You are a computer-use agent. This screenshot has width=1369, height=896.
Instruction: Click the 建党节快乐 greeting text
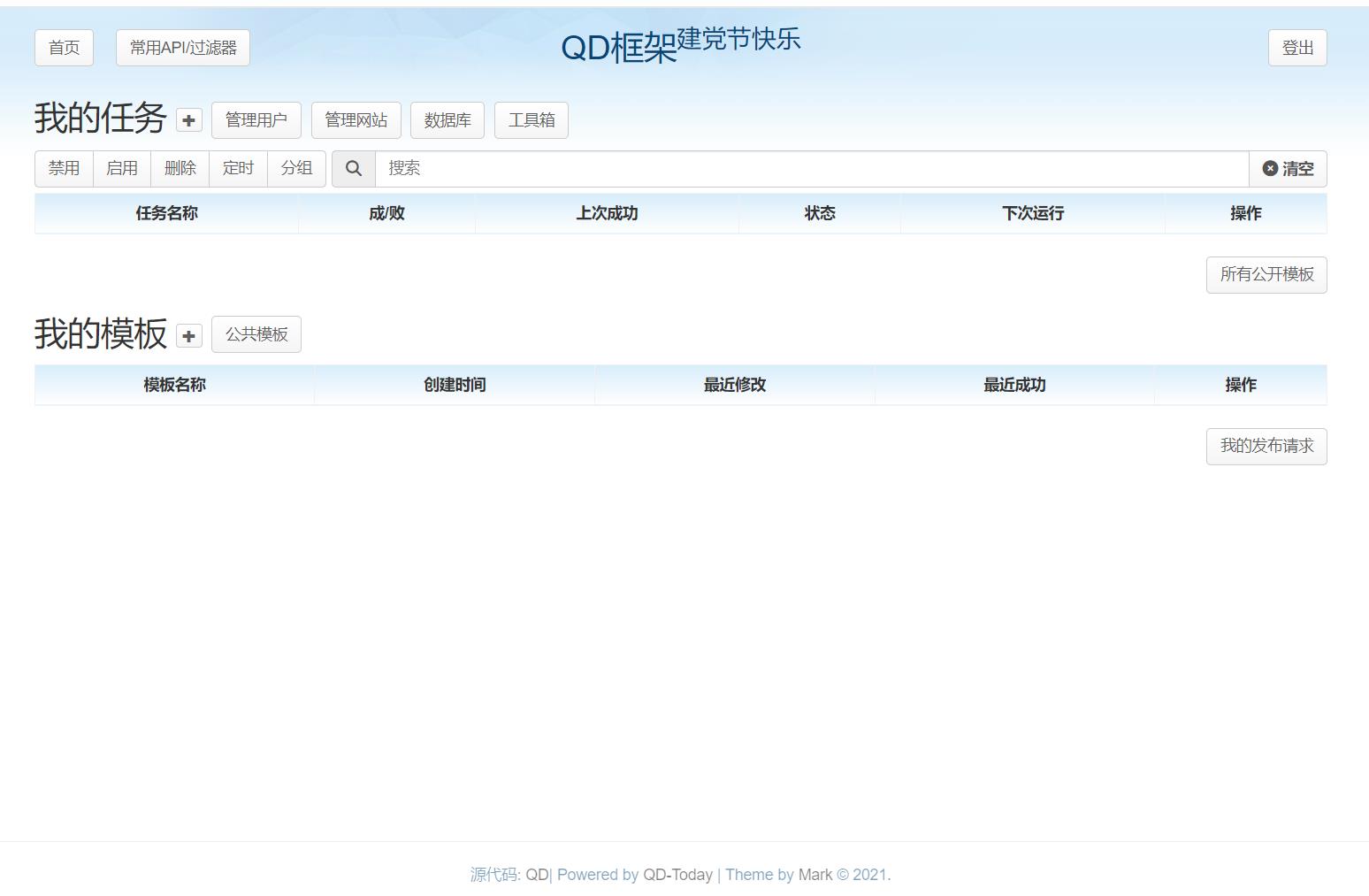(738, 39)
